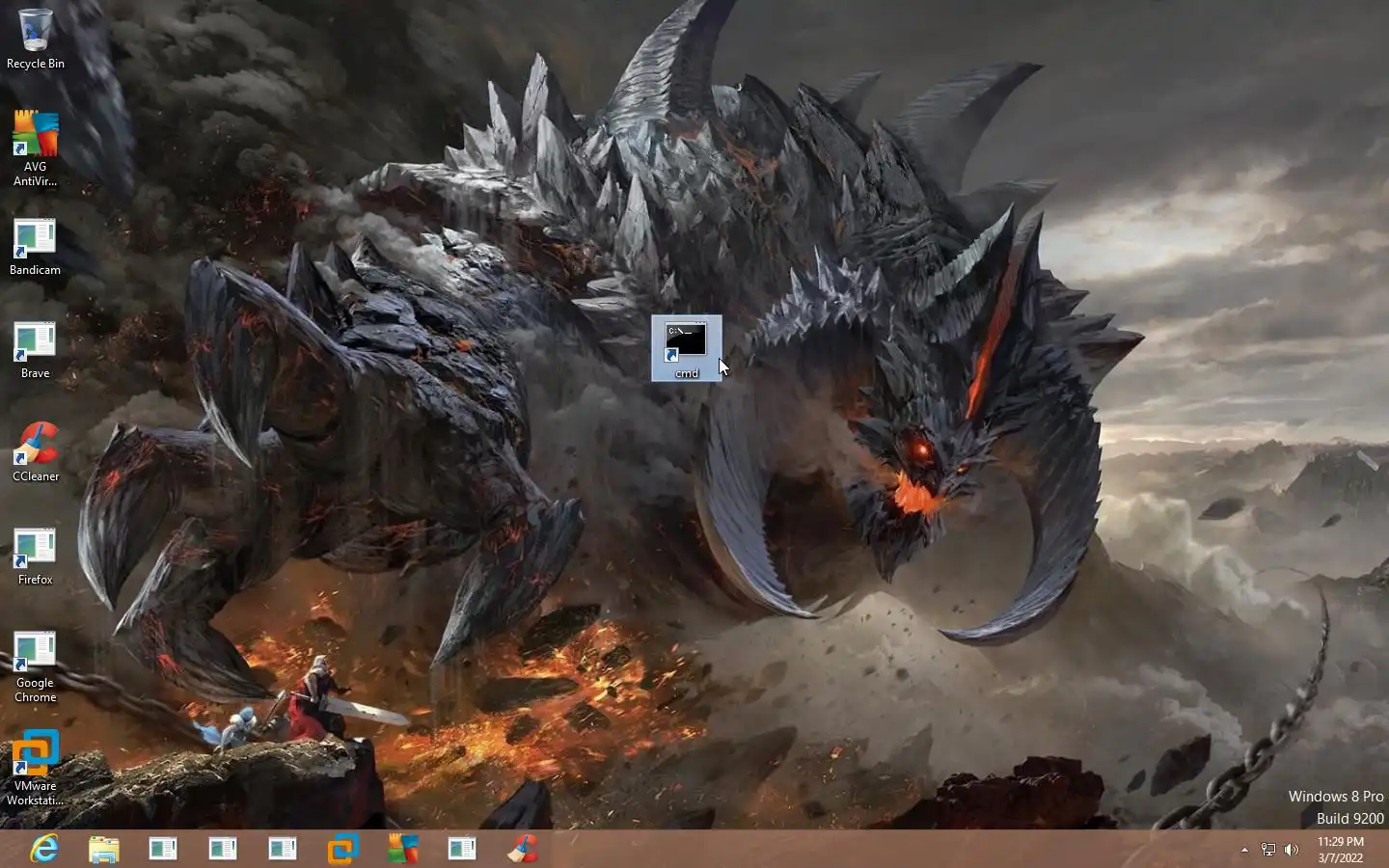The image size is (1389, 868).
Task: Click taskbar icon immediately left of VMware
Action: 283,849
